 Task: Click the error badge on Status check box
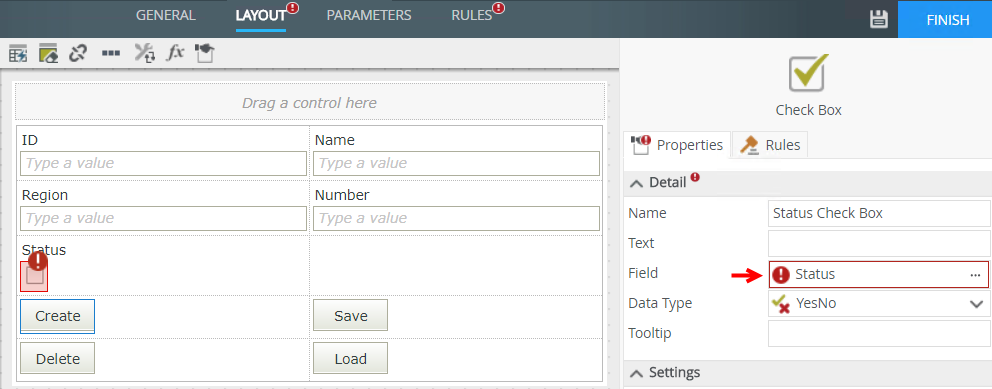pos(38,261)
